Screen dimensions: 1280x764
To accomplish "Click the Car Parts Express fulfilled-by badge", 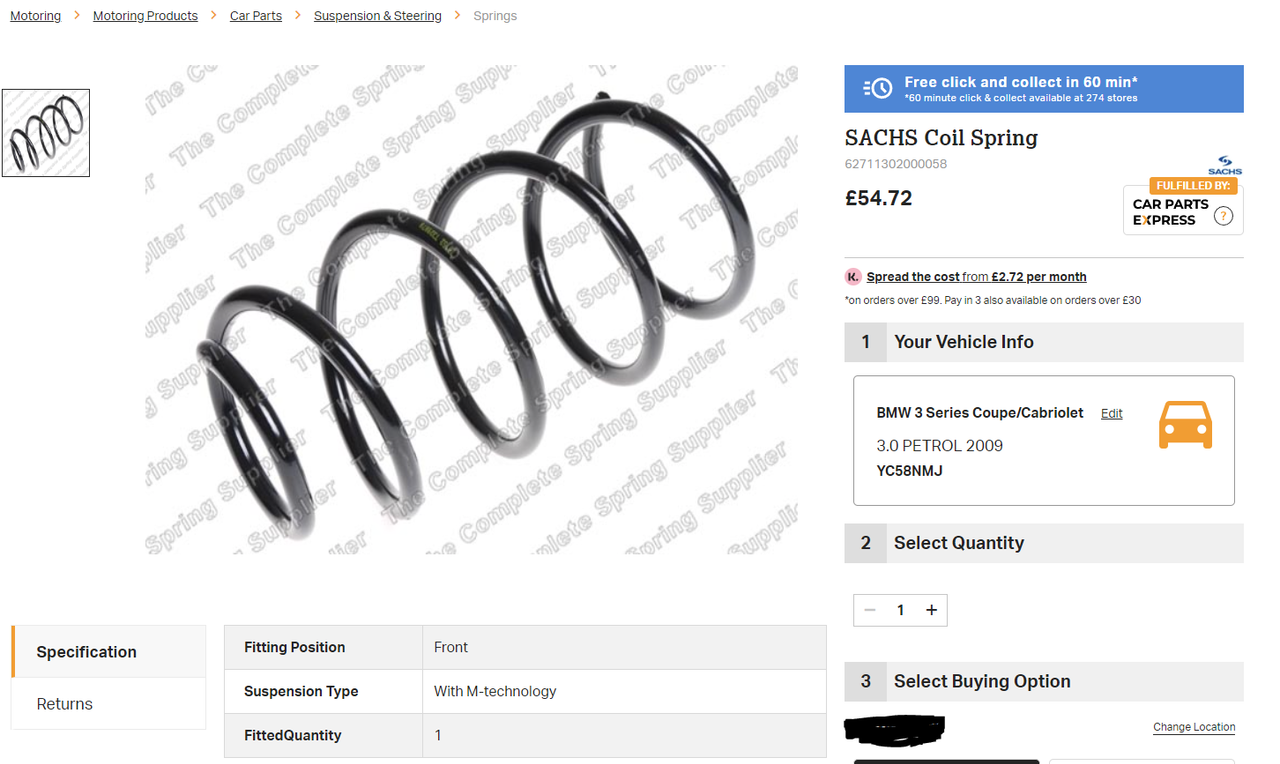I will 1183,207.
